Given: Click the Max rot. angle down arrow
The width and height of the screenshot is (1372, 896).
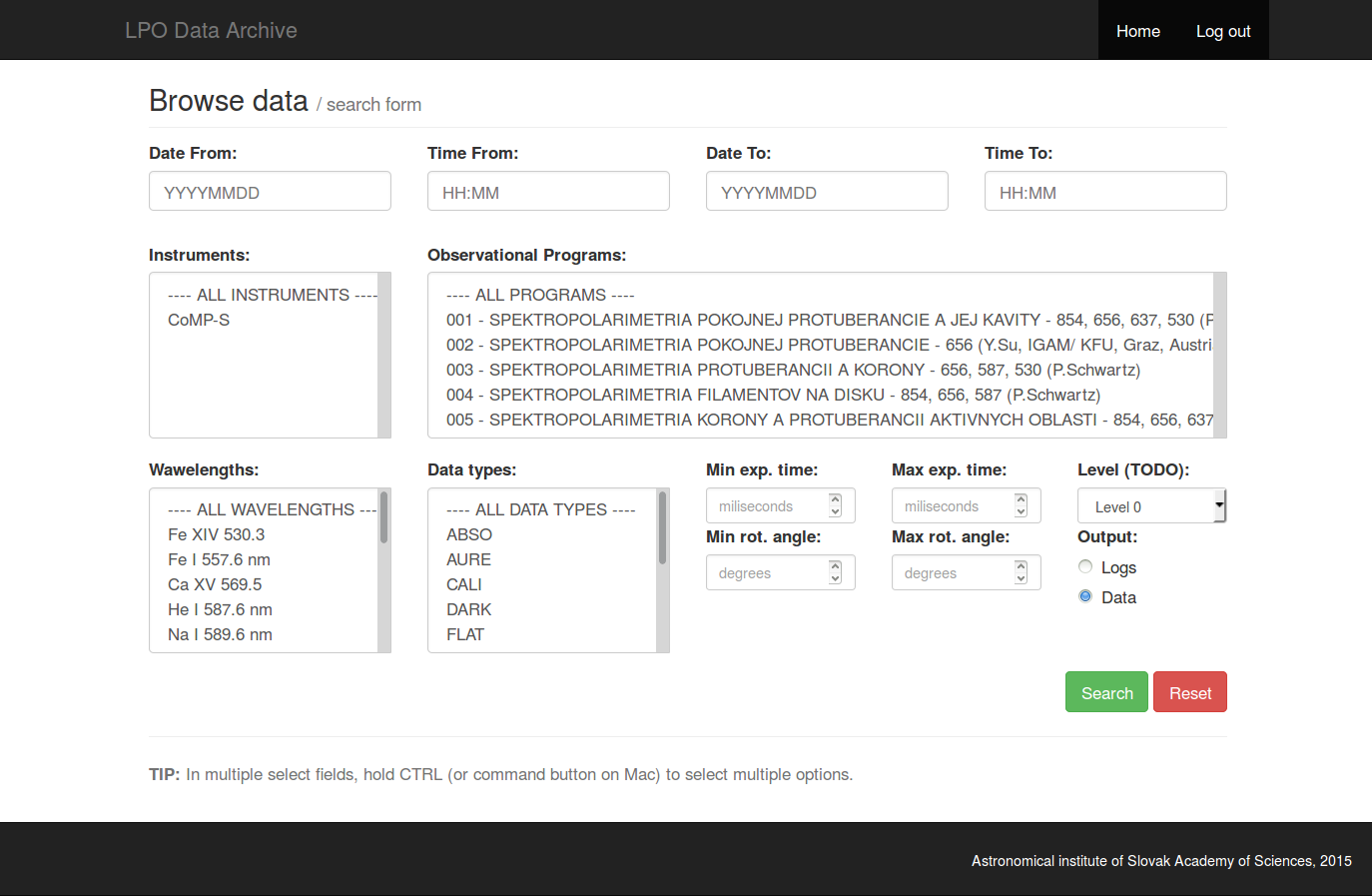Looking at the screenshot, I should (x=1021, y=579).
